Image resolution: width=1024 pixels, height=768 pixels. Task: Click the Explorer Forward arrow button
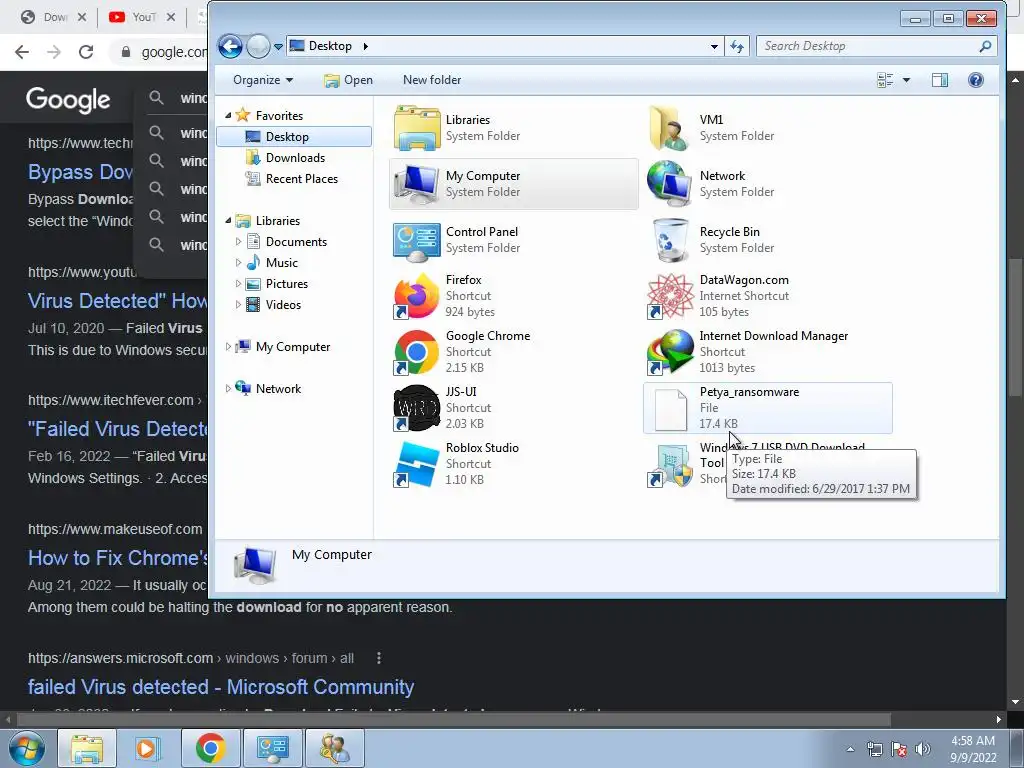point(259,46)
